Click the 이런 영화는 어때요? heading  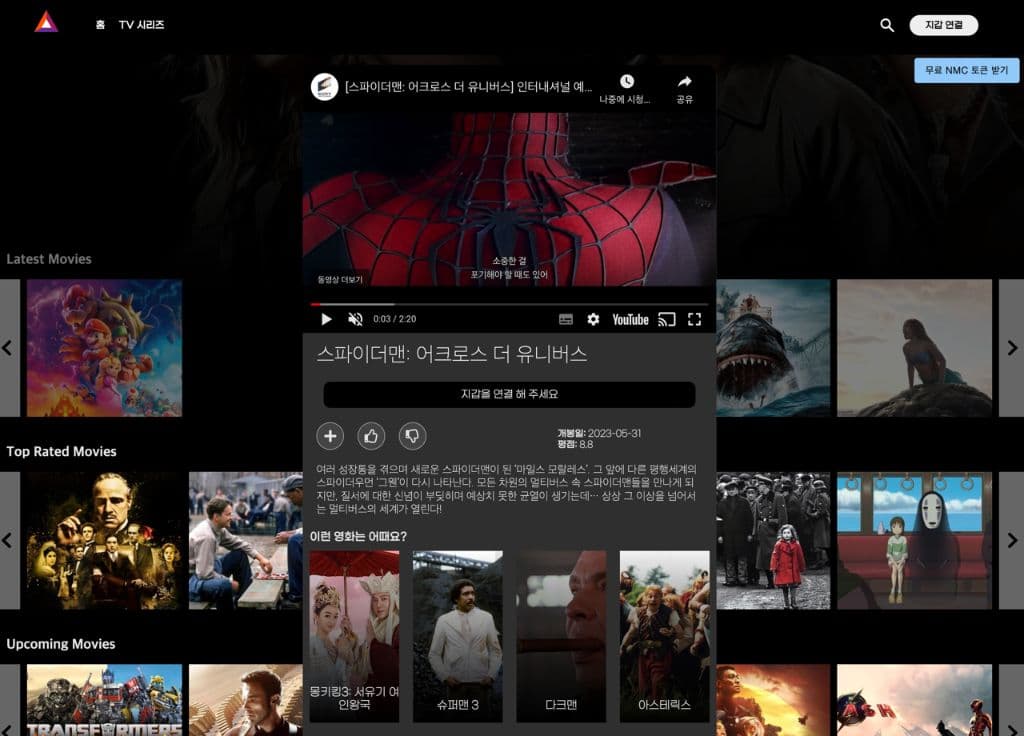(x=358, y=536)
